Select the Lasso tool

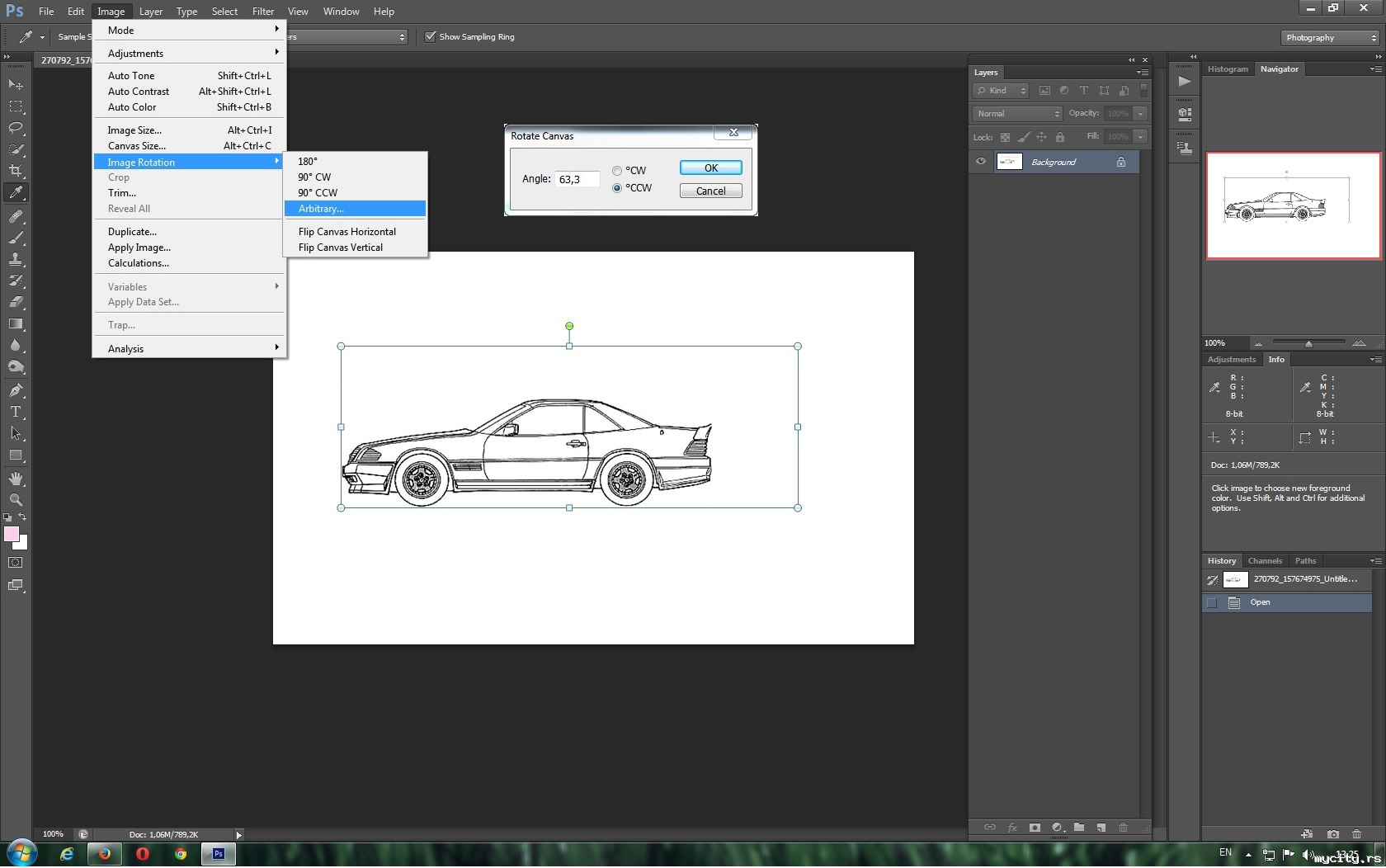click(16, 128)
